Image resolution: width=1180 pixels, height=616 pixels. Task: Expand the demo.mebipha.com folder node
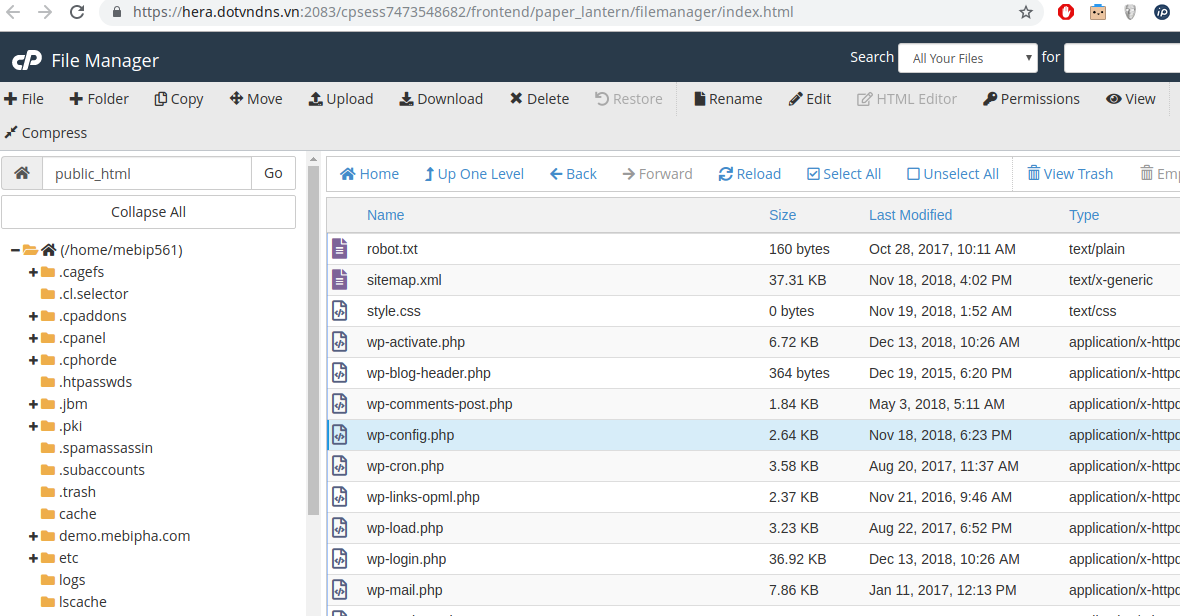coord(33,536)
